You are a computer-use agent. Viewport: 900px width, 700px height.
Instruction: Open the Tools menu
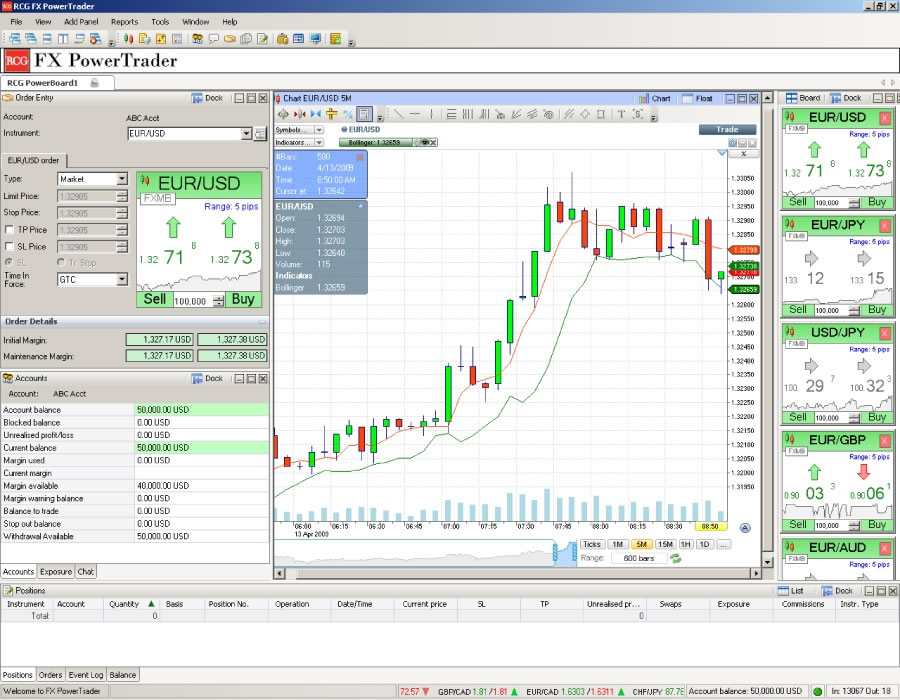tap(160, 22)
